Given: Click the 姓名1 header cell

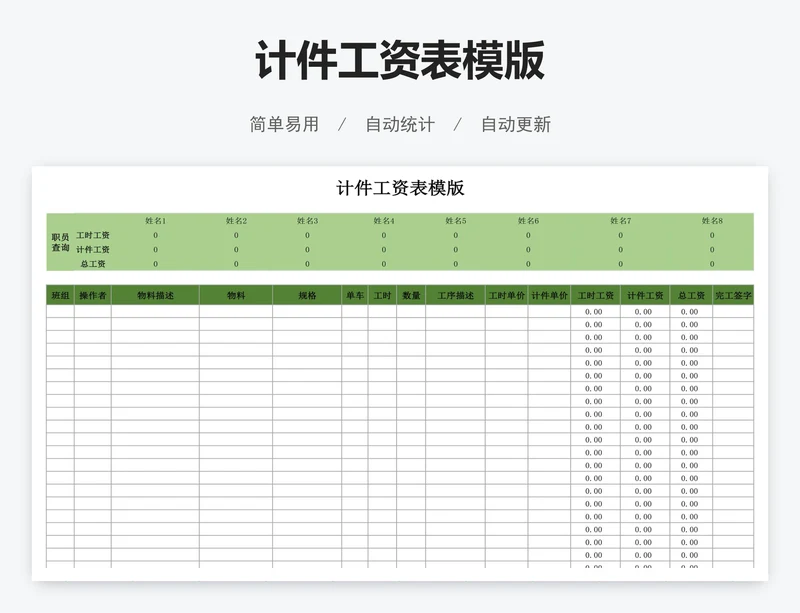Looking at the screenshot, I should tap(156, 220).
